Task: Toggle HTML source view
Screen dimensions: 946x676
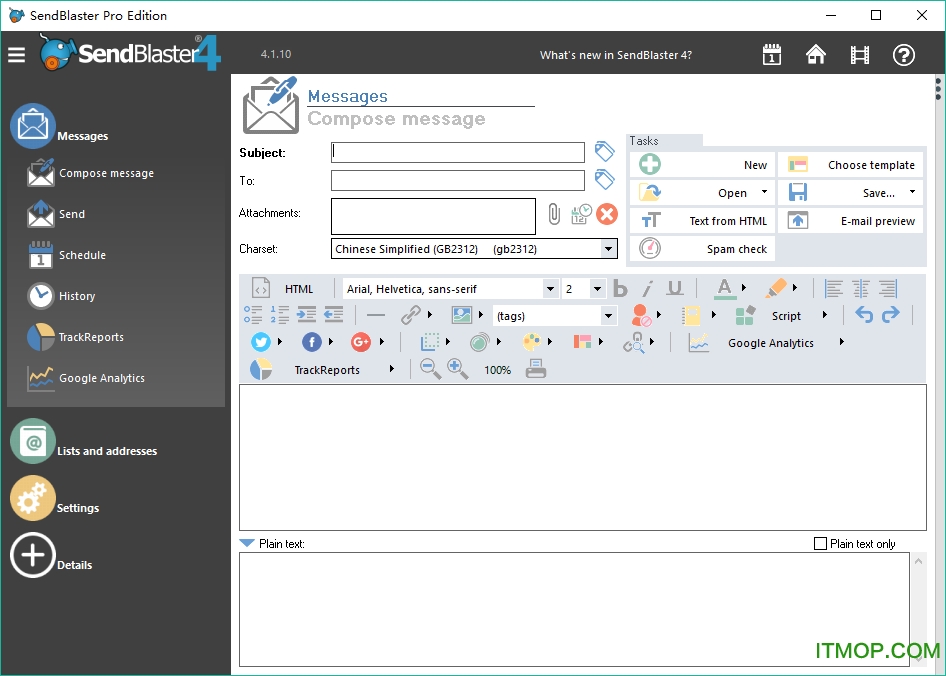Action: pyautogui.click(x=284, y=289)
